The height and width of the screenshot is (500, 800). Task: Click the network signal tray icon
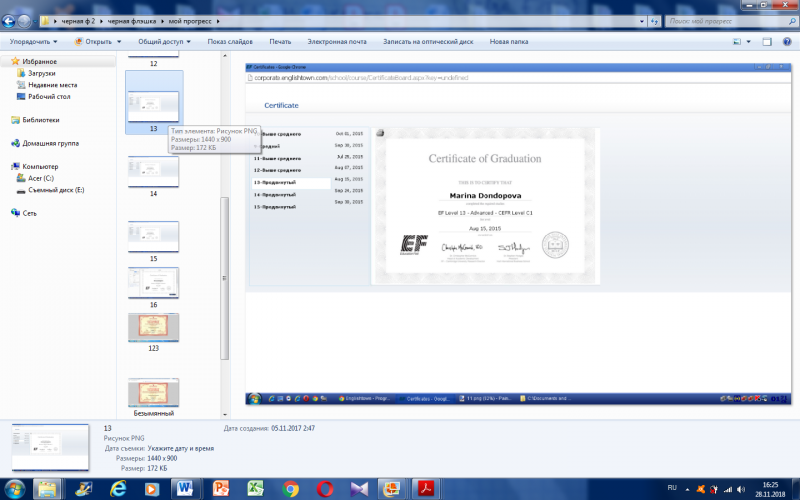[x=728, y=489]
